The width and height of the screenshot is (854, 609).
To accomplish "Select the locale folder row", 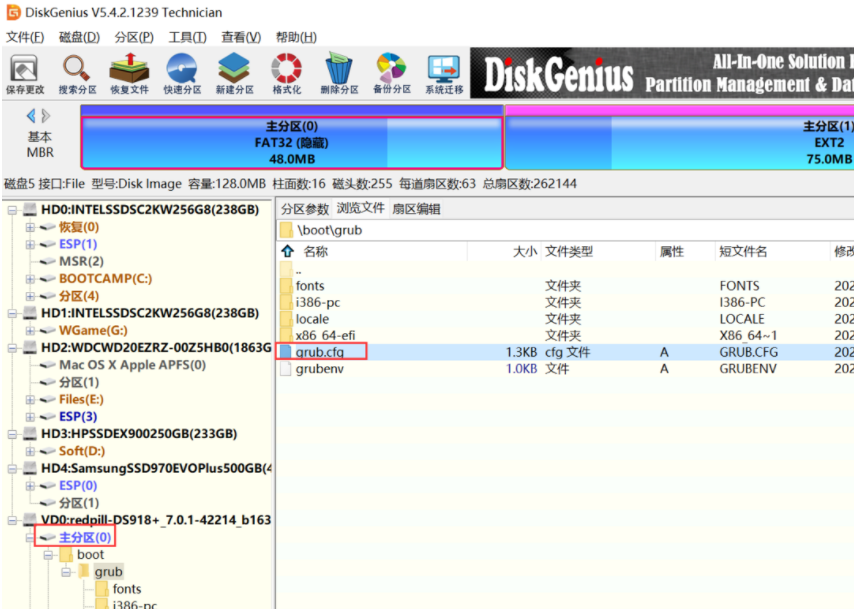I will 566,319.
